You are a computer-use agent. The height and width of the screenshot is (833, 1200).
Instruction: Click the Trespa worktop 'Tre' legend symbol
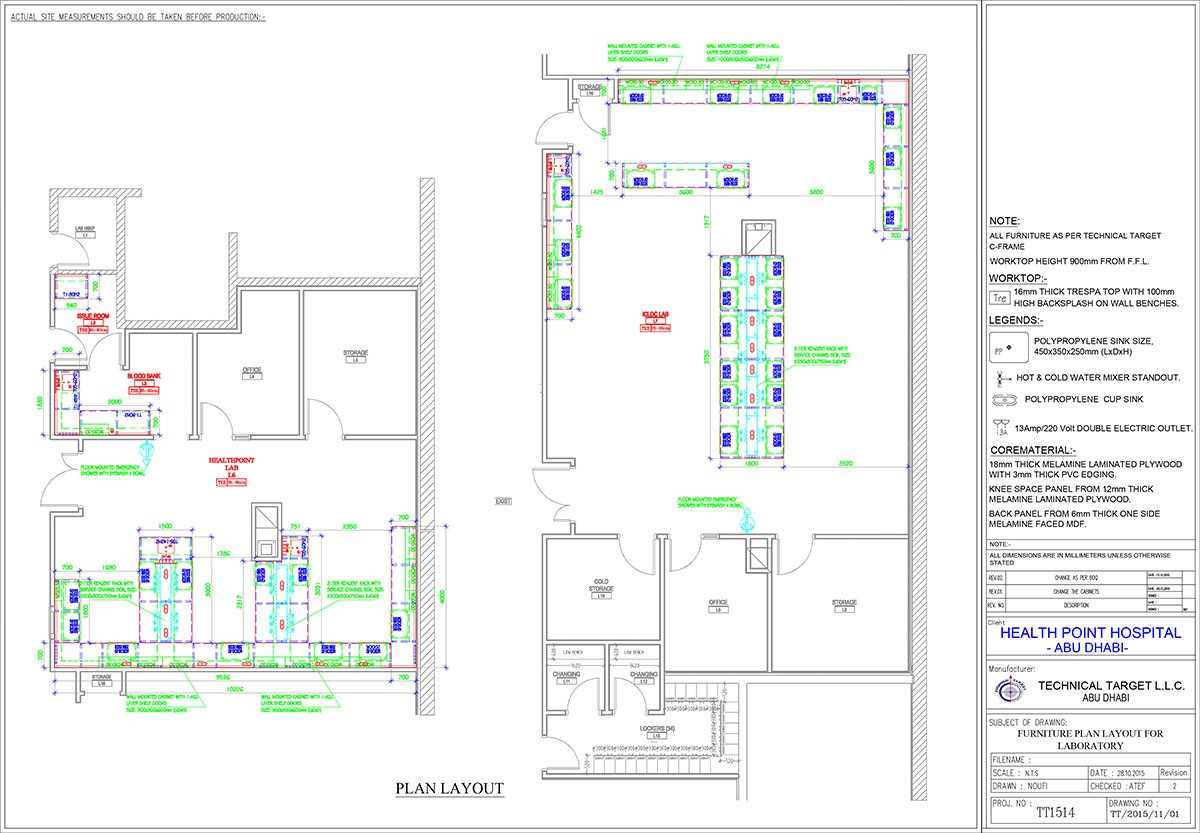pyautogui.click(x=998, y=297)
